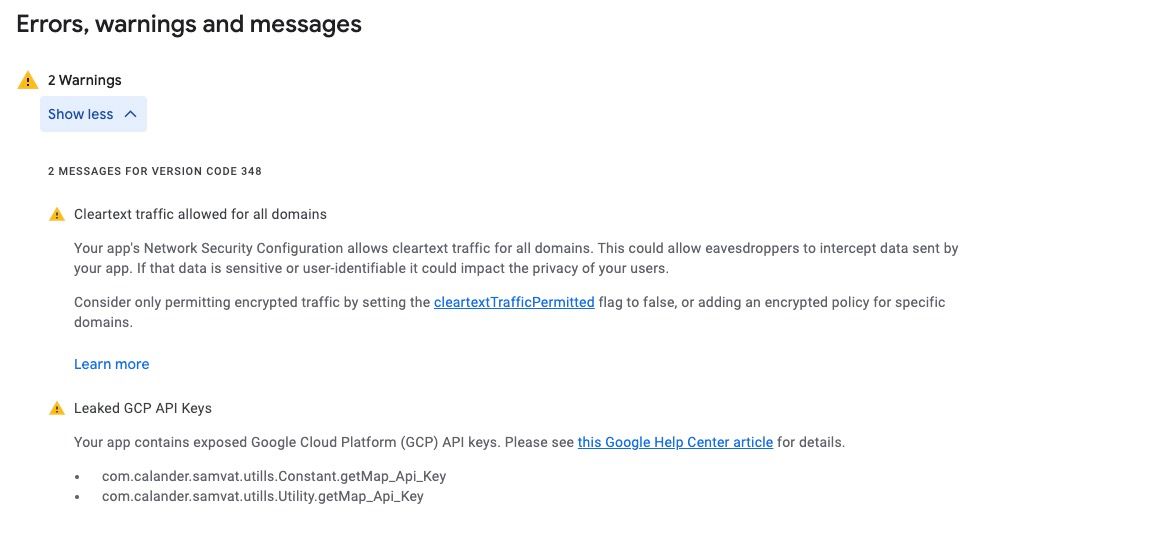Screen dimensions: 1159x534
Task: Click the bullet before Utility.getMap_Api_Key
Action: pos(78,497)
